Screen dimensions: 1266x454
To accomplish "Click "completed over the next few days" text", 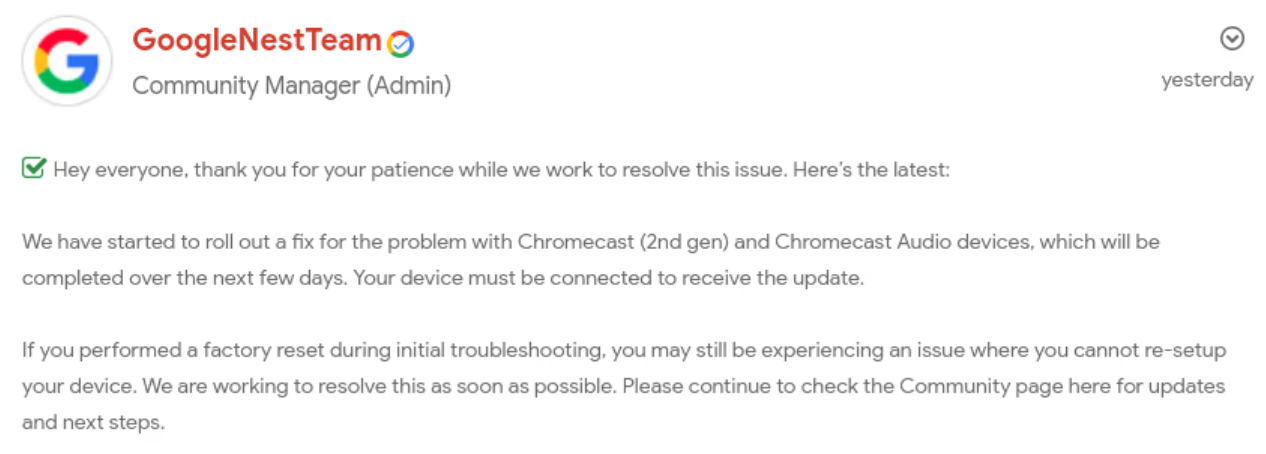I will [184, 278].
